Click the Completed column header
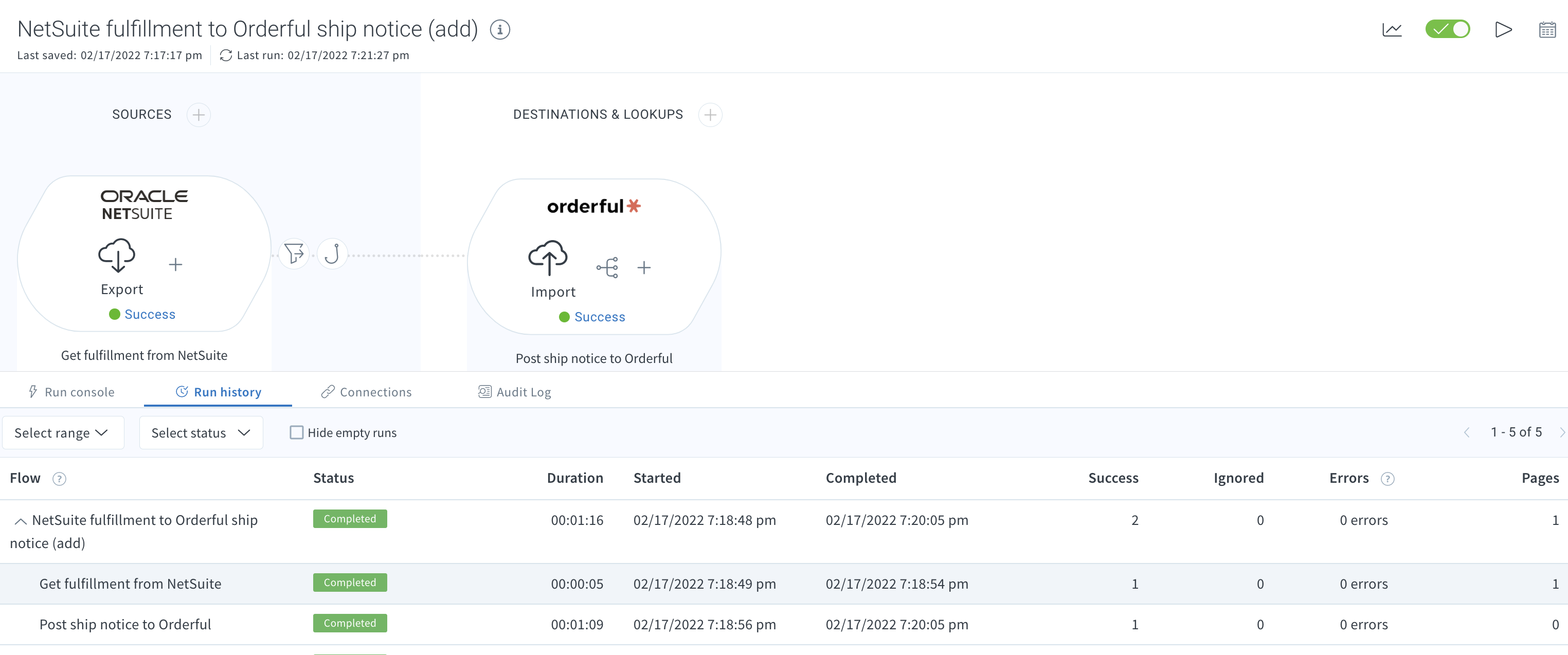The image size is (1568, 655). point(861,479)
